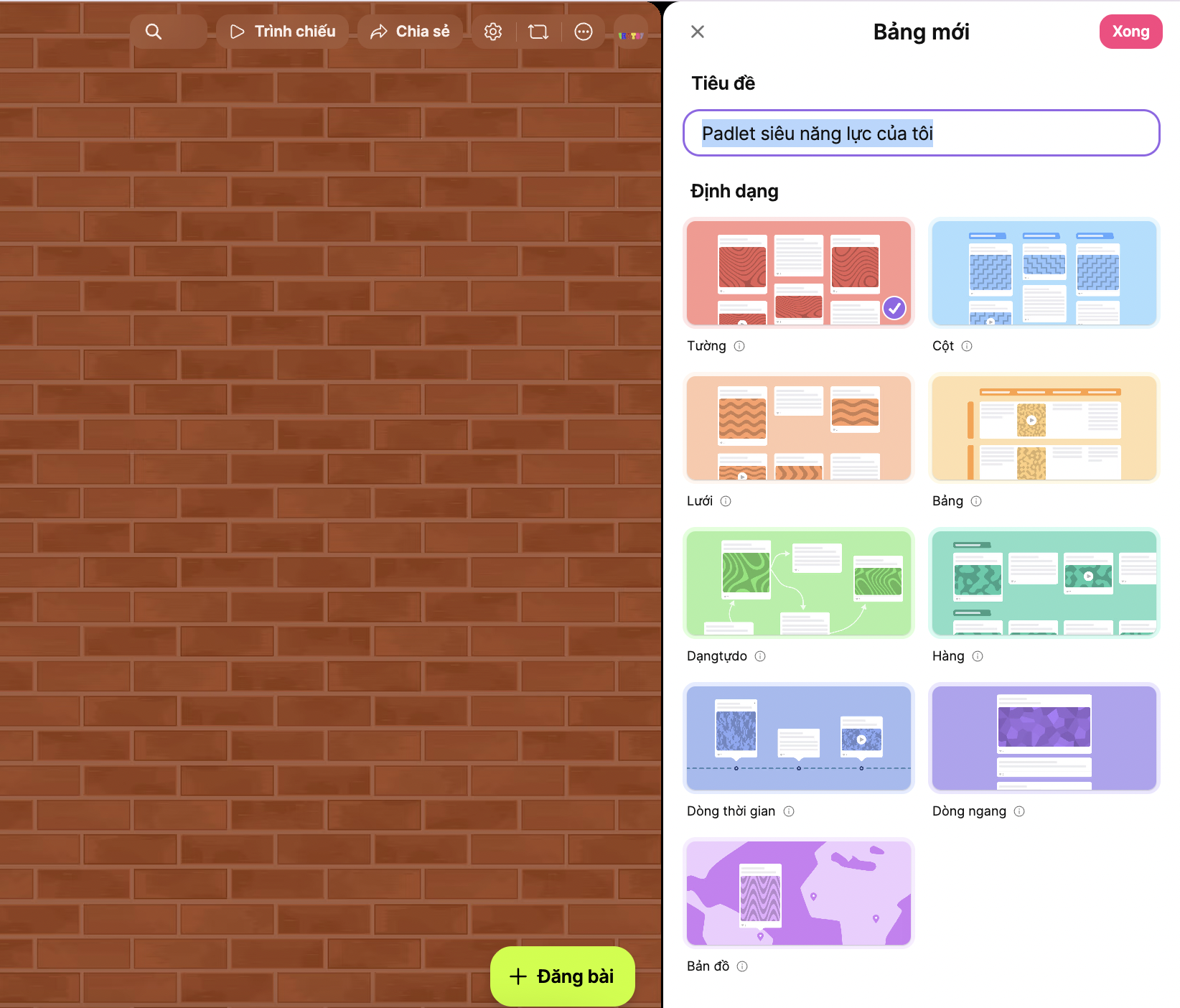Choose the Bảng table format thumbnail
This screenshot has width=1180, height=1008.
point(1044,428)
